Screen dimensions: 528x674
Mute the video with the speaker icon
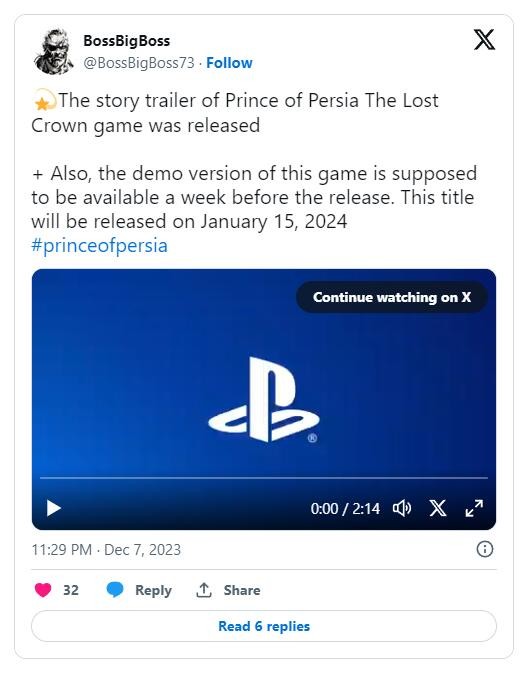[x=402, y=508]
